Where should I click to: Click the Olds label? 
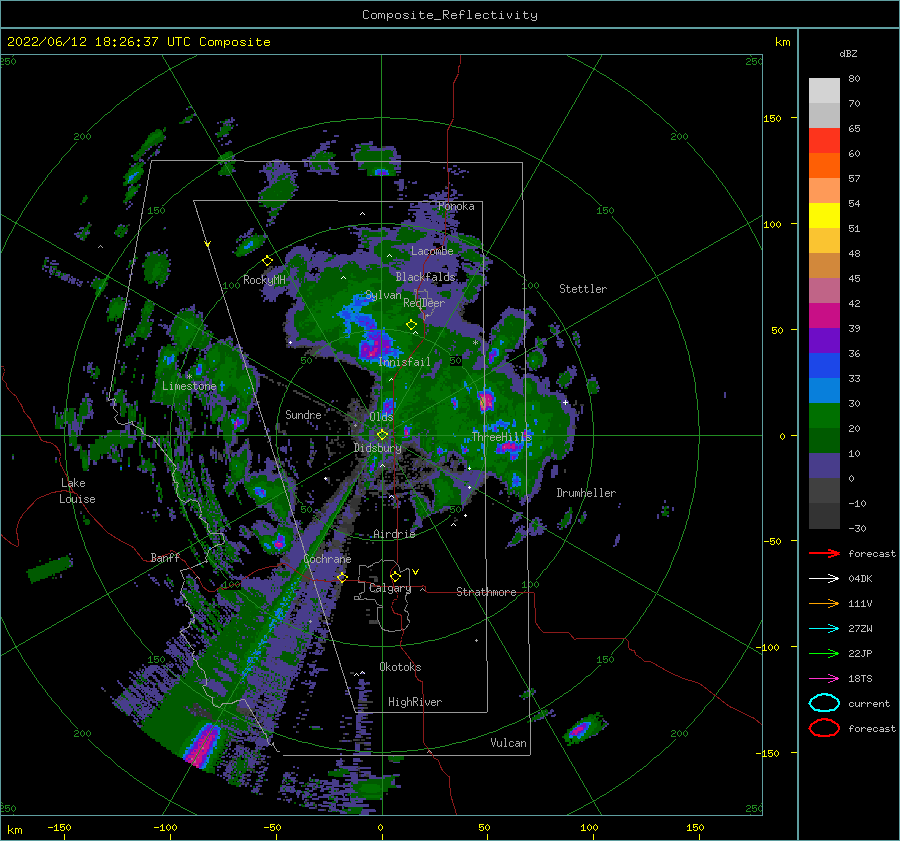point(381,417)
